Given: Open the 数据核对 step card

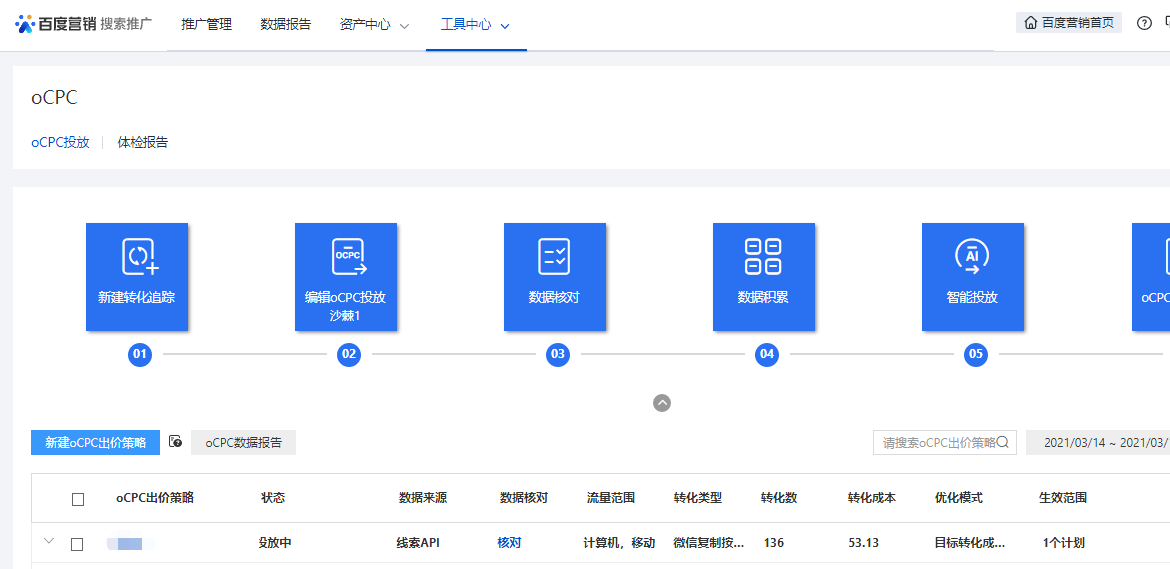Looking at the screenshot, I should coord(554,277).
